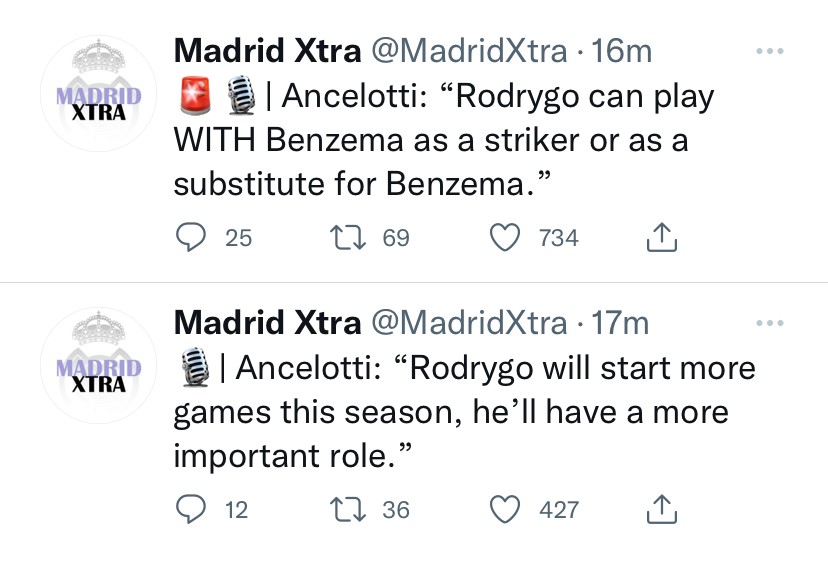
Task: Open the 17m timestamp link
Action: coord(621,323)
